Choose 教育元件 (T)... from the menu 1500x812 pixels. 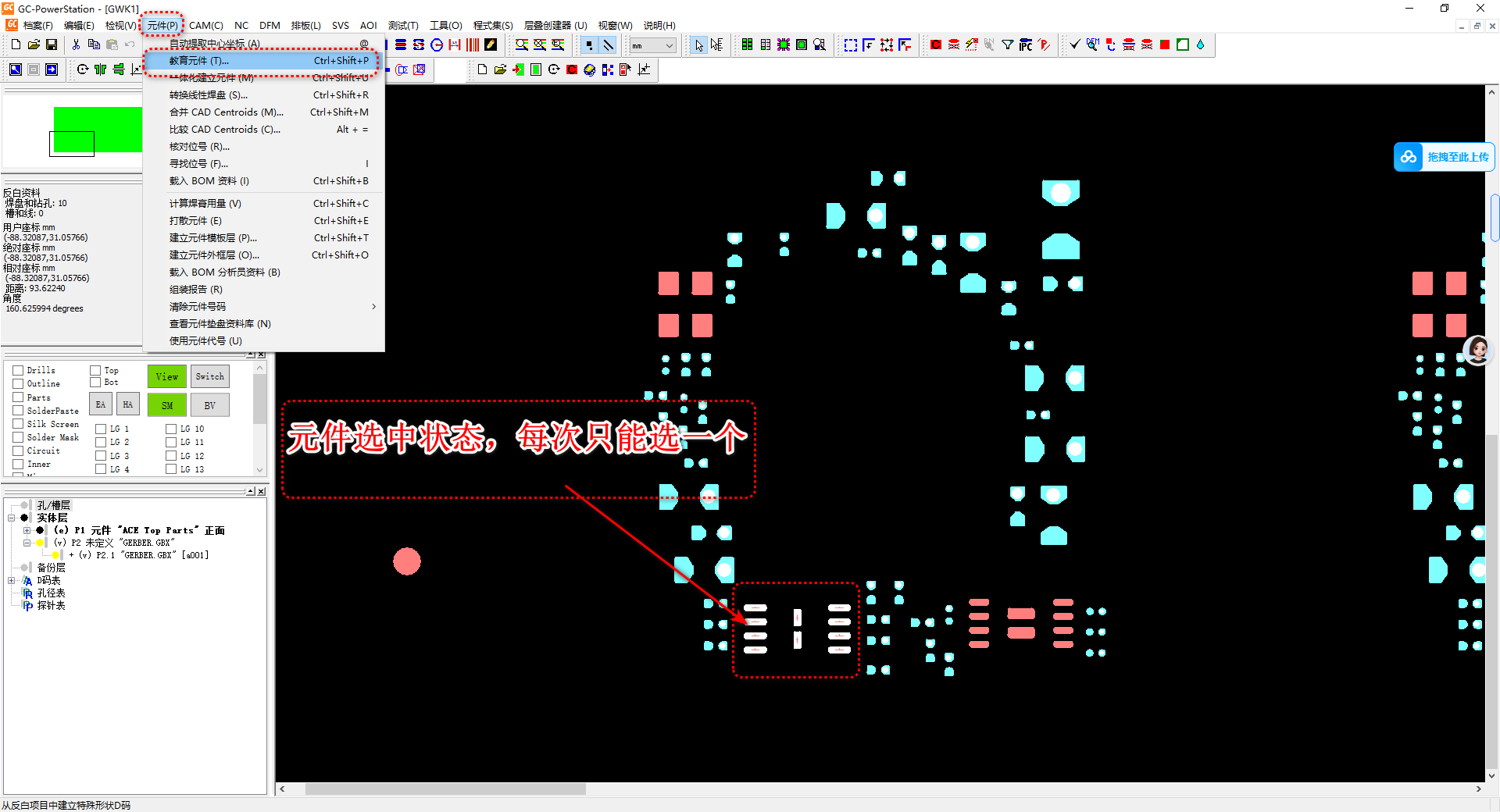tap(264, 61)
